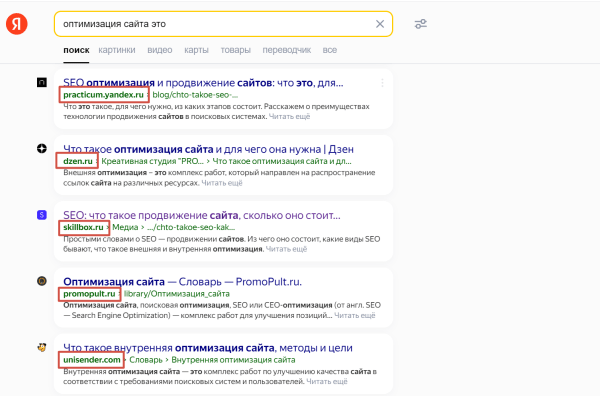Open the Внутренняя оптимизация сайта breadcrumb
Viewport: 600px width, 396px height.
pyautogui.click(x=233, y=360)
